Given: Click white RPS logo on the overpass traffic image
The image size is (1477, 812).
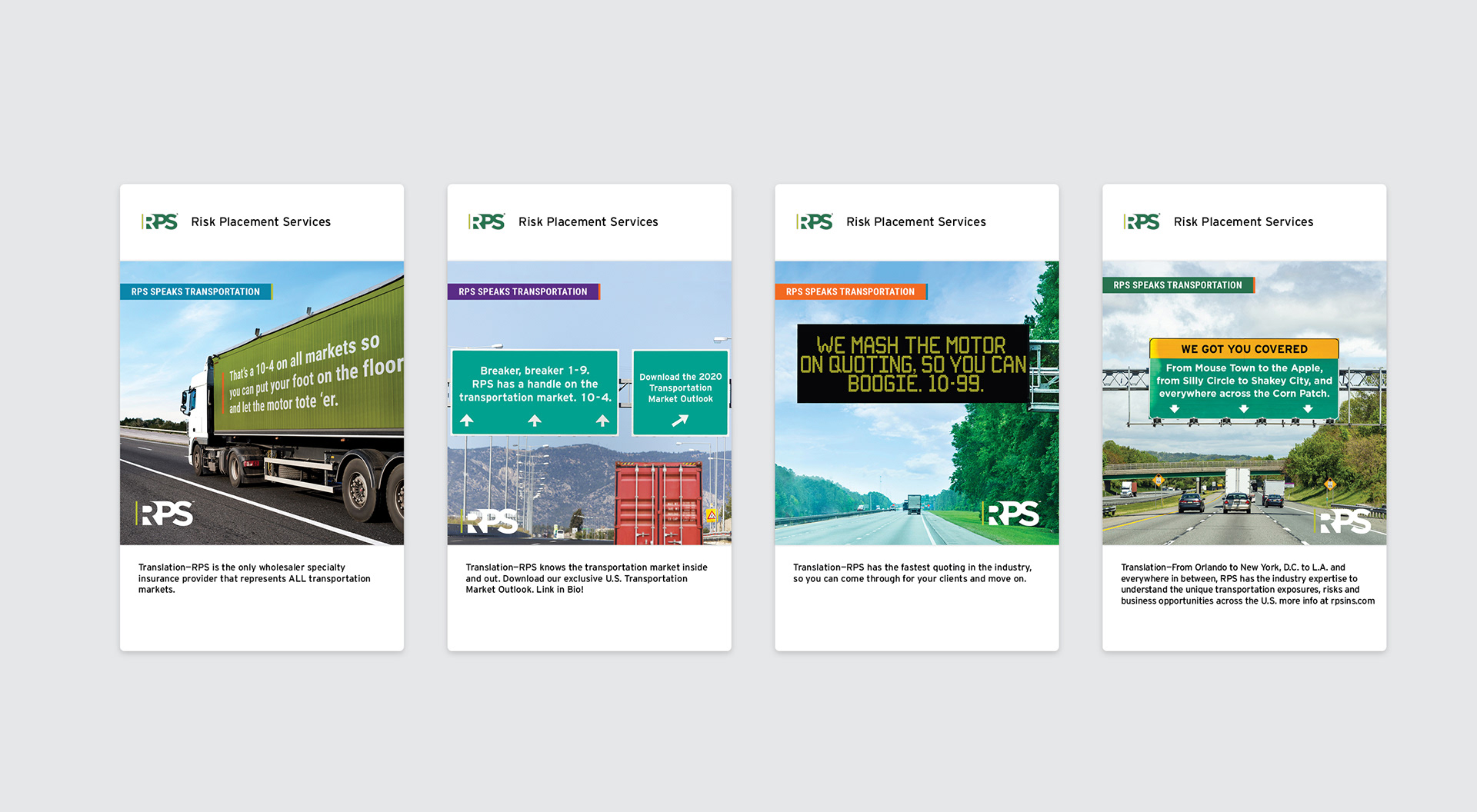Looking at the screenshot, I should pyautogui.click(x=1343, y=521).
